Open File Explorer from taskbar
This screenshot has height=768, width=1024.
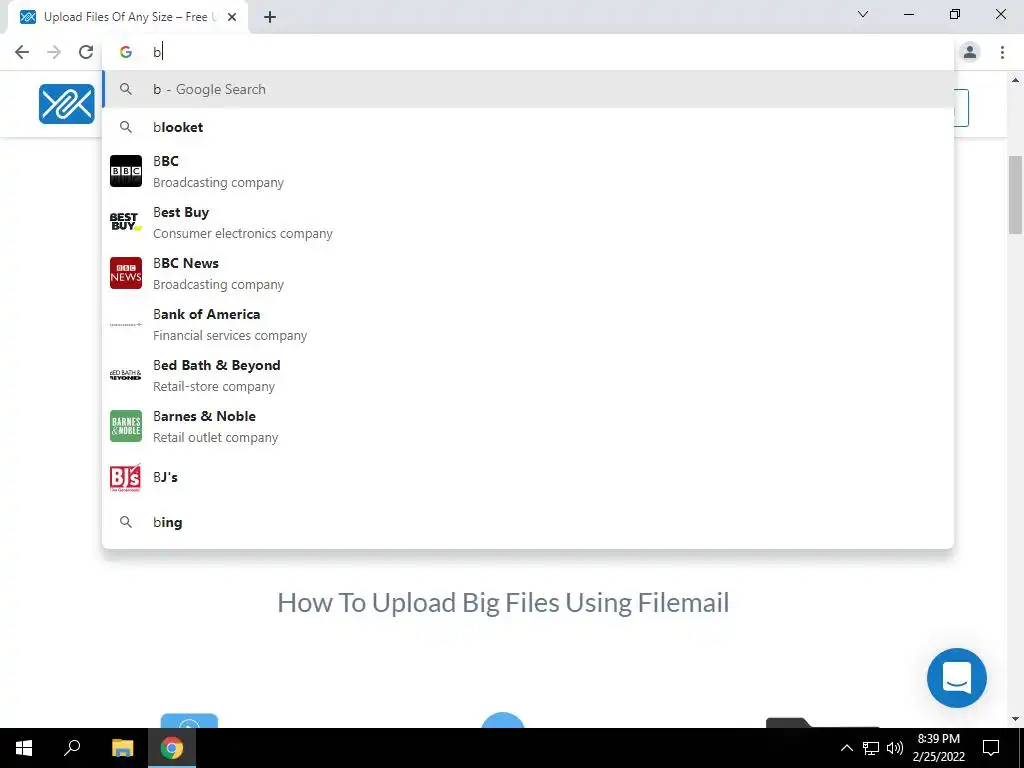(122, 748)
